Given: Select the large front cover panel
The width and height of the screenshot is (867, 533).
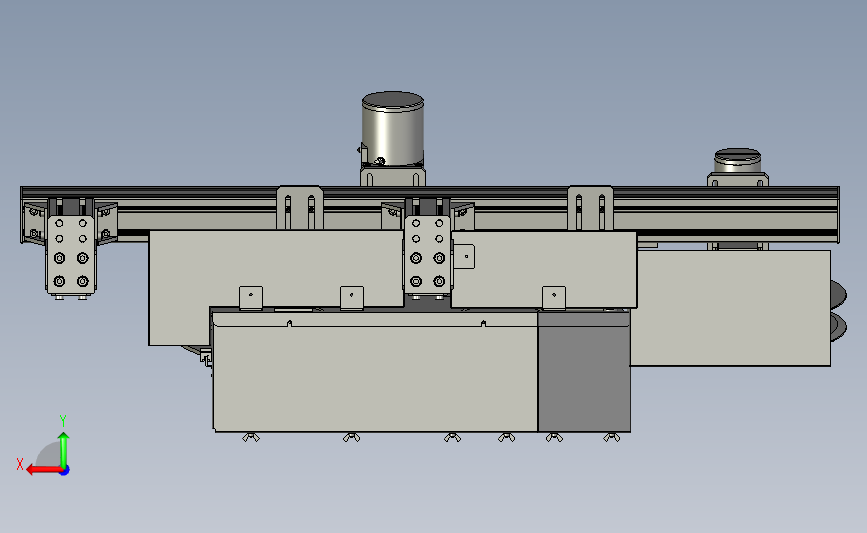Looking at the screenshot, I should 375,372.
